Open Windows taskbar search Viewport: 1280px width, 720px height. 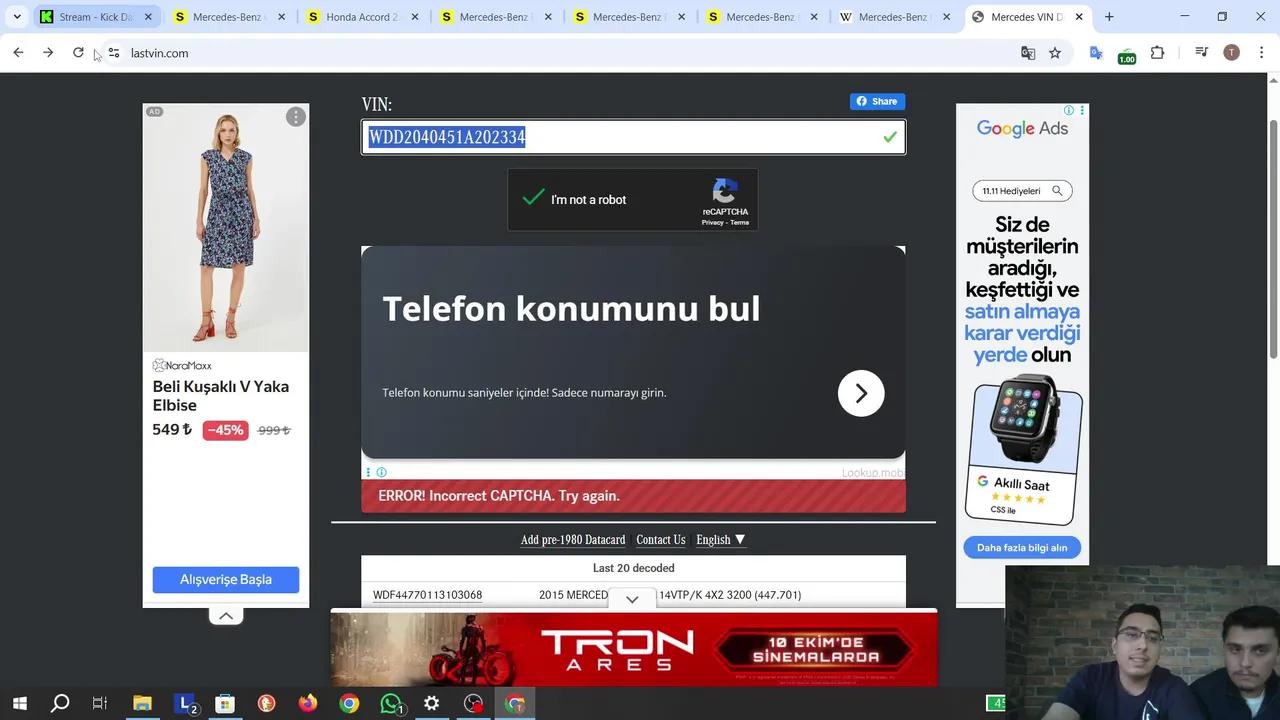pyautogui.click(x=60, y=704)
